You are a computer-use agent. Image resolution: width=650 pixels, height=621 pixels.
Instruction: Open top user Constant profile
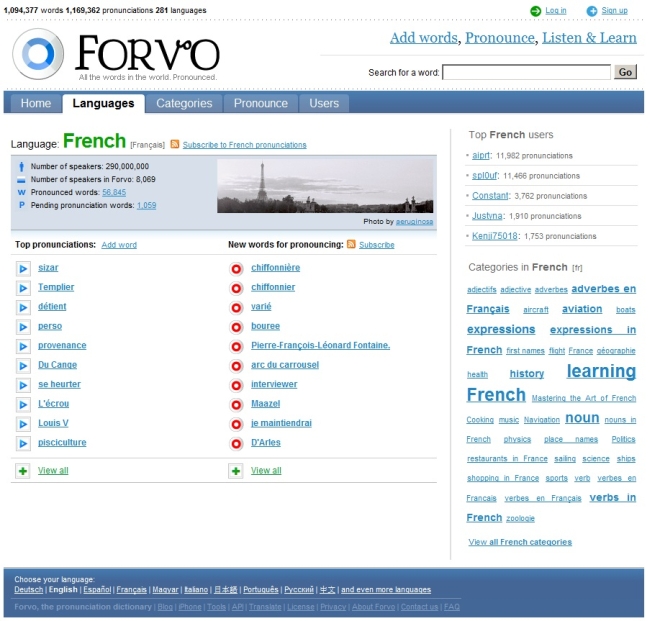click(x=490, y=196)
